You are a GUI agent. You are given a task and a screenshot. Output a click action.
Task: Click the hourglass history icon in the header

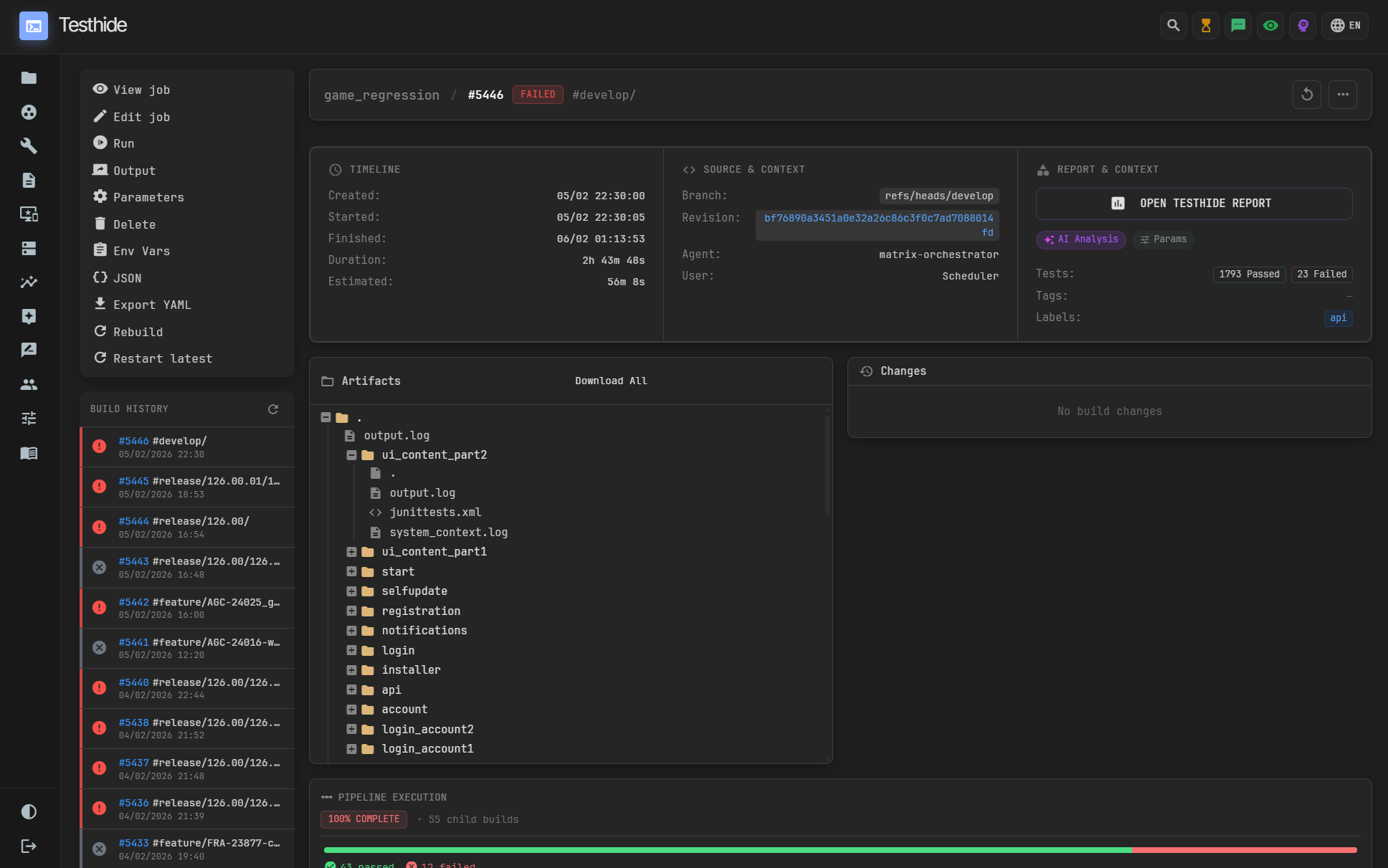pos(1205,25)
